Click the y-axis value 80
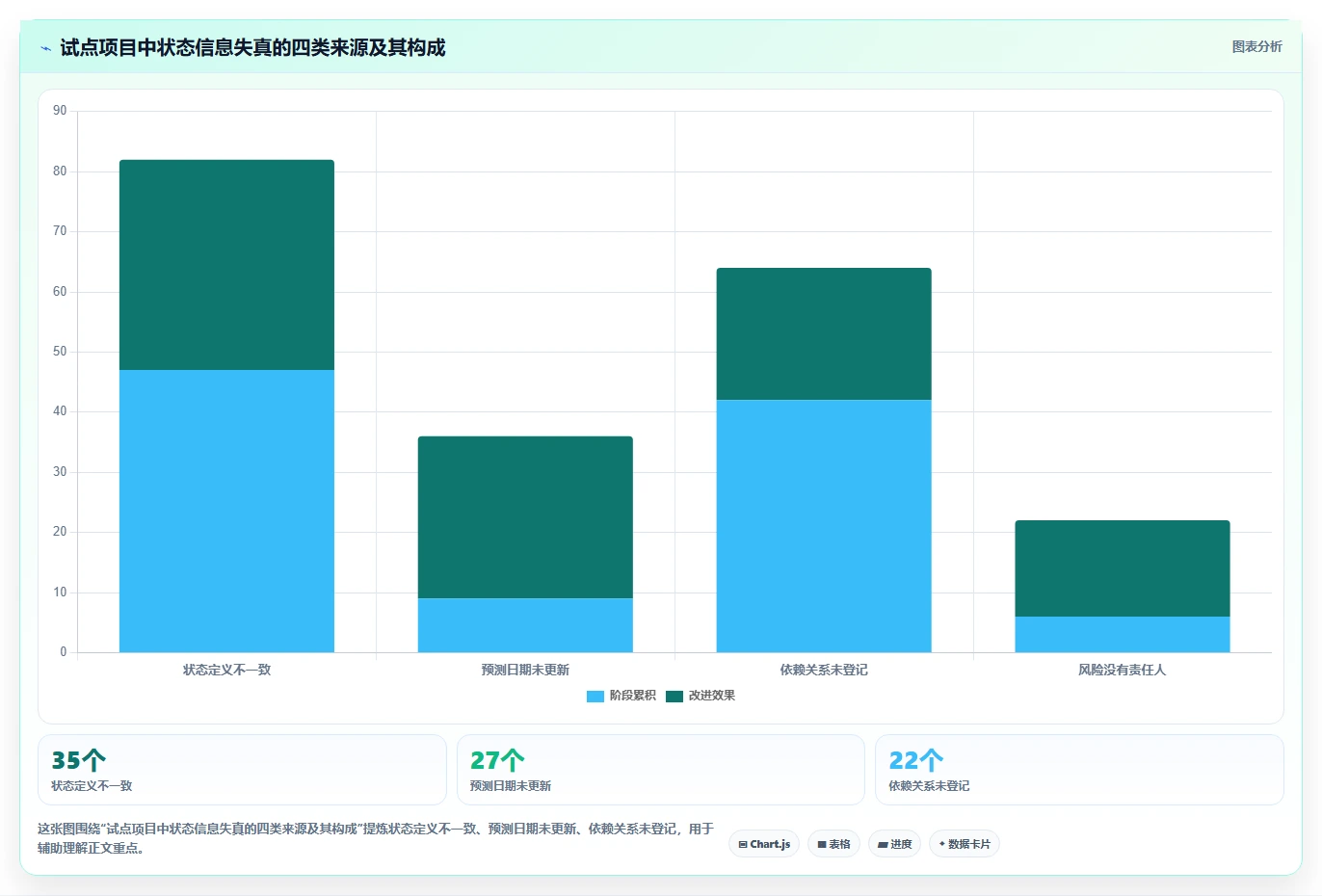 [60, 171]
